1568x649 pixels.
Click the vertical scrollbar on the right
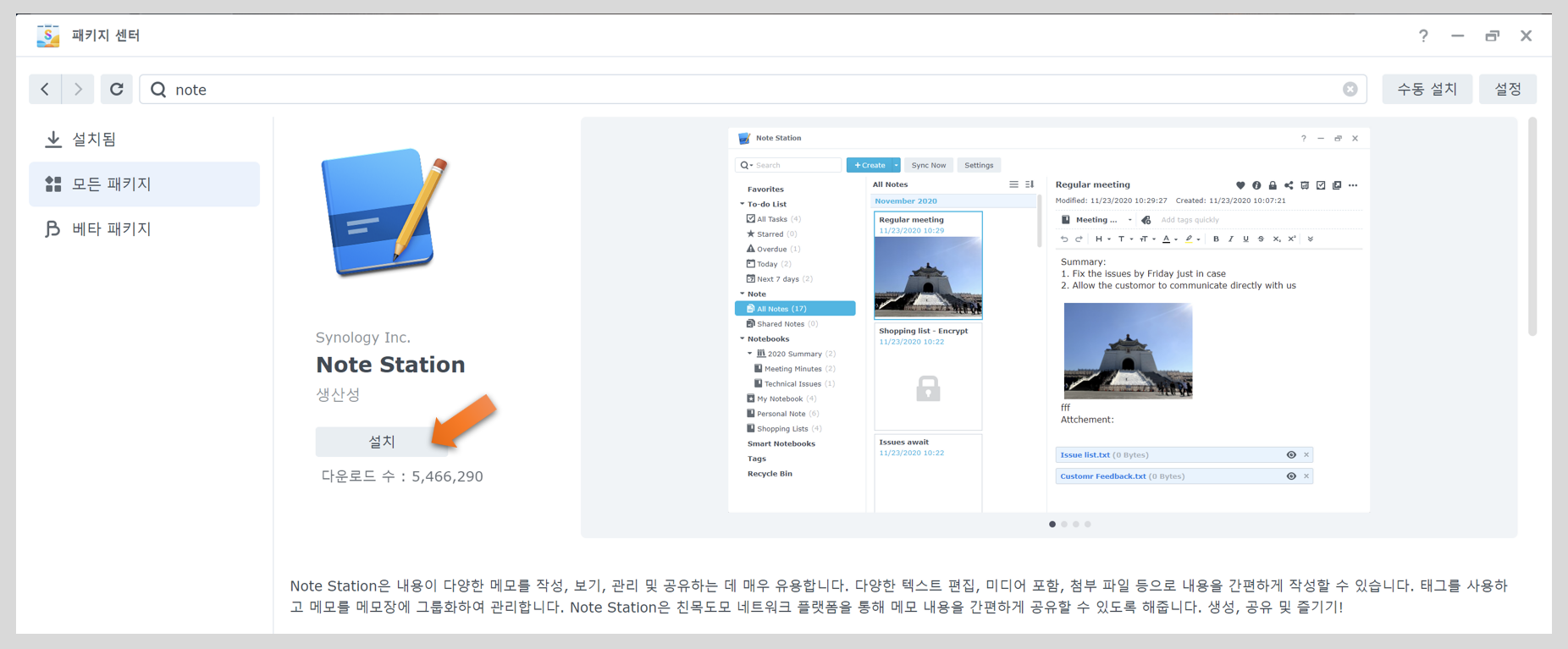[x=1532, y=227]
